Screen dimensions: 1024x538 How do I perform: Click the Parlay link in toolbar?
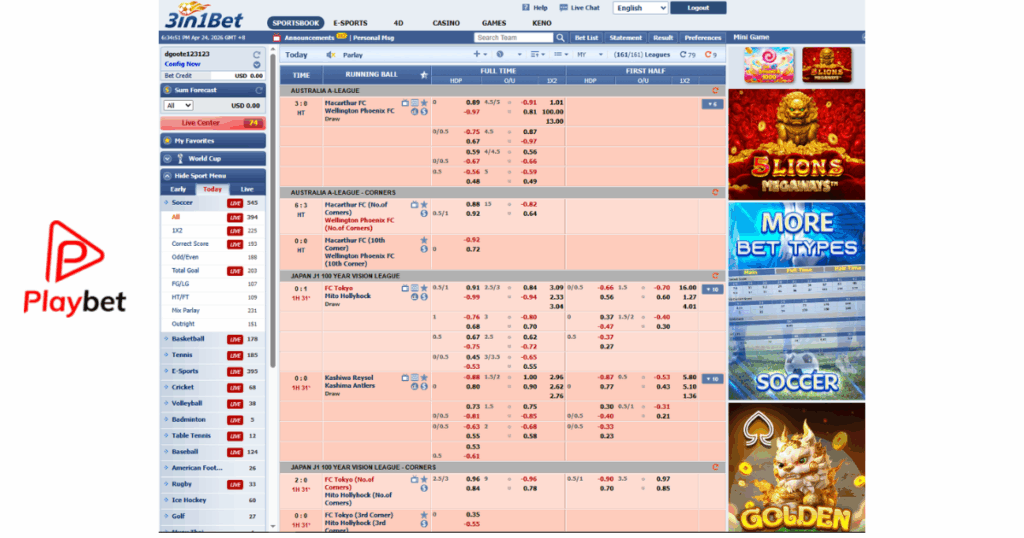353,55
